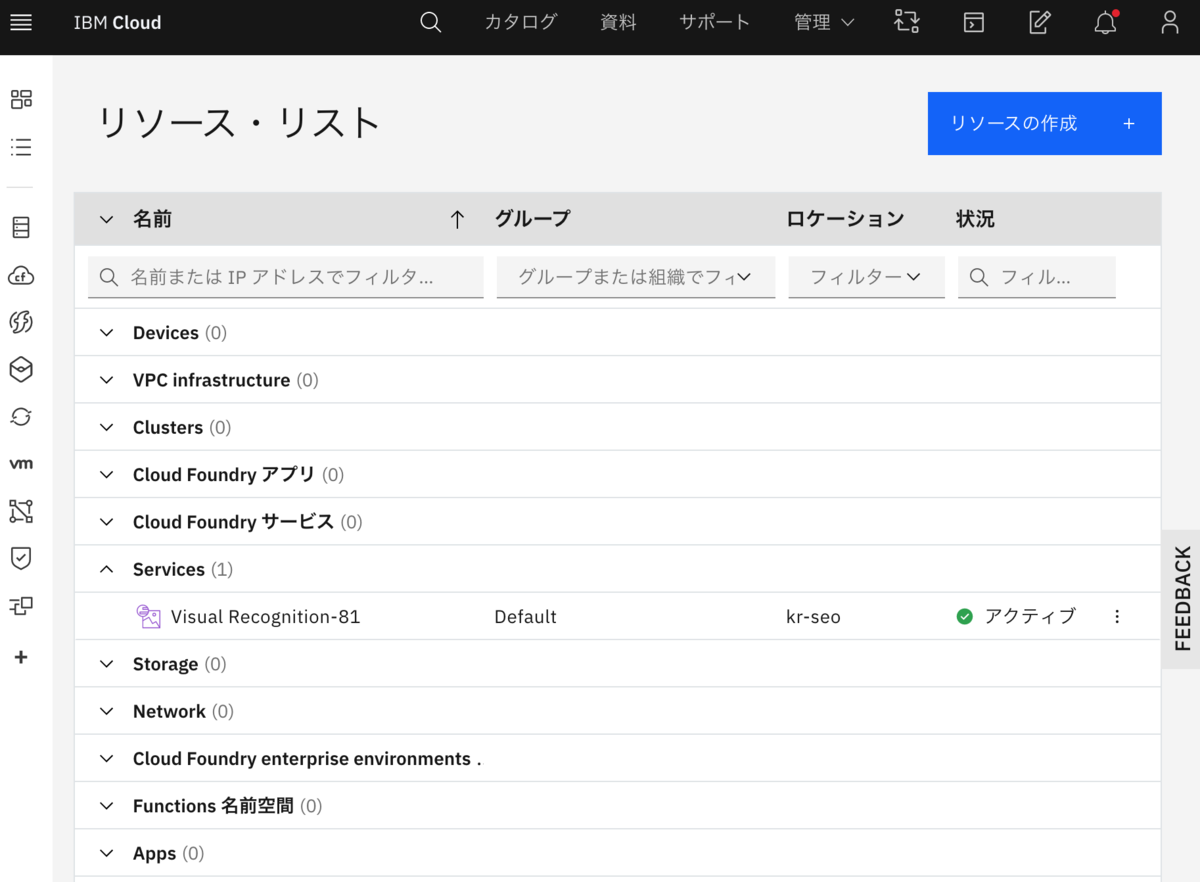The width and height of the screenshot is (1200, 882).
Task: Open the グループ filter dropdown
Action: point(635,277)
